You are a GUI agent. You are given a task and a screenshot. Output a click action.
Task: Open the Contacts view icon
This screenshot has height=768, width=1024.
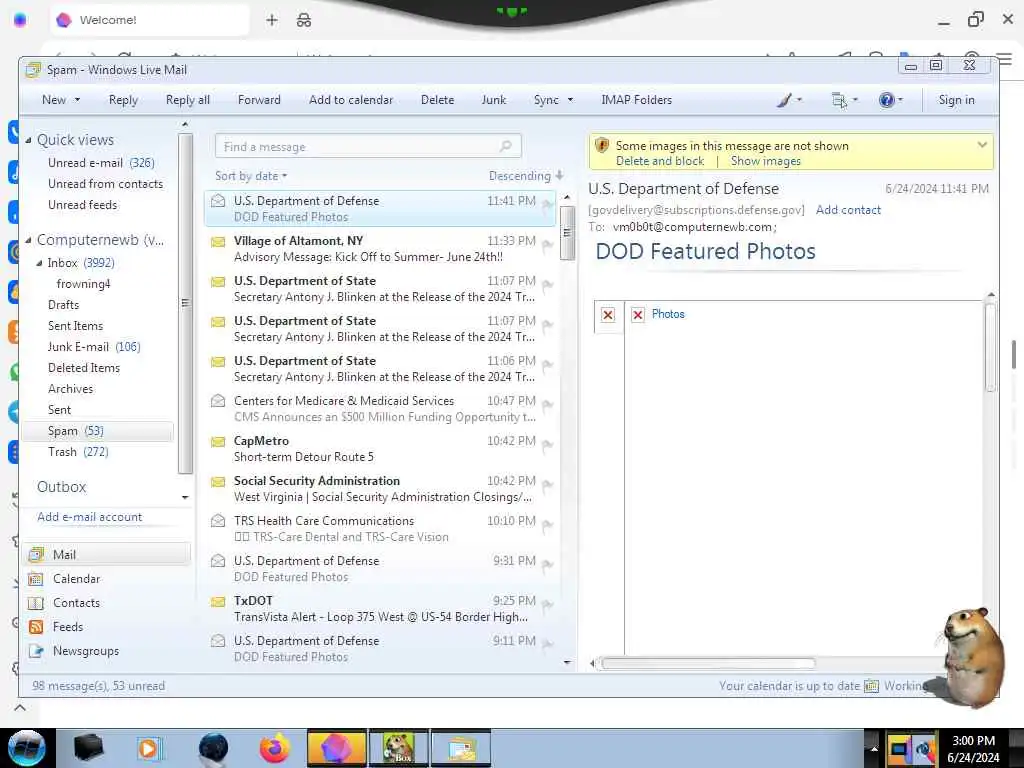(36, 603)
